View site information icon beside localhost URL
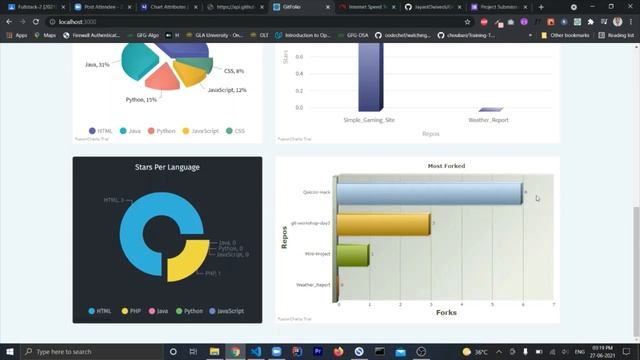Screen dimensions: 640x360 [x=52, y=22]
